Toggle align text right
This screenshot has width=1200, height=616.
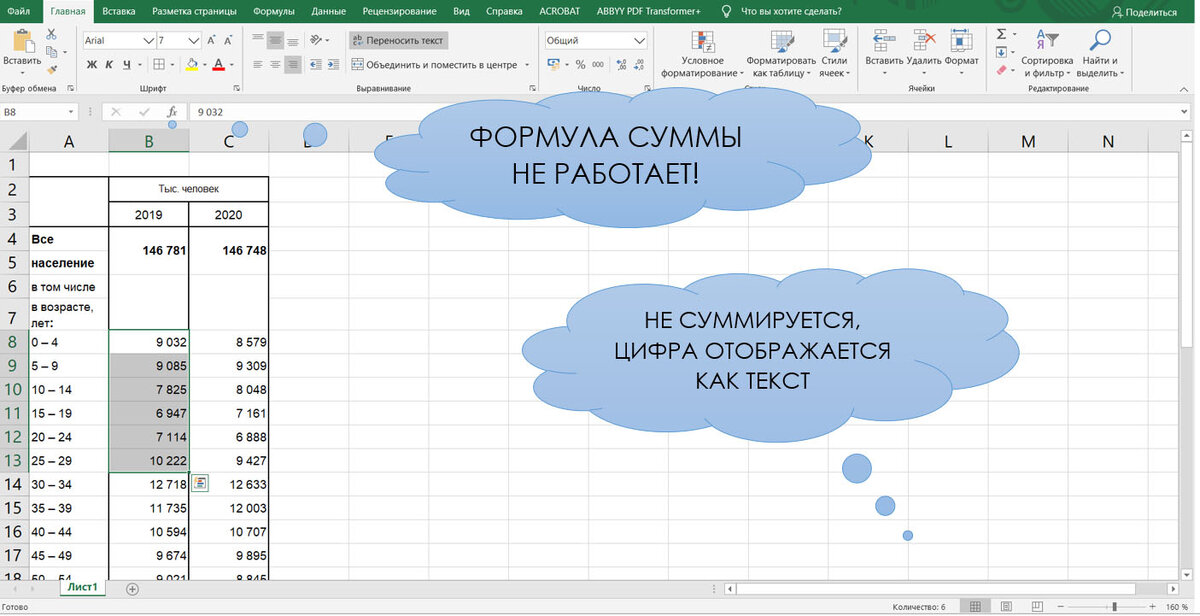click(293, 64)
